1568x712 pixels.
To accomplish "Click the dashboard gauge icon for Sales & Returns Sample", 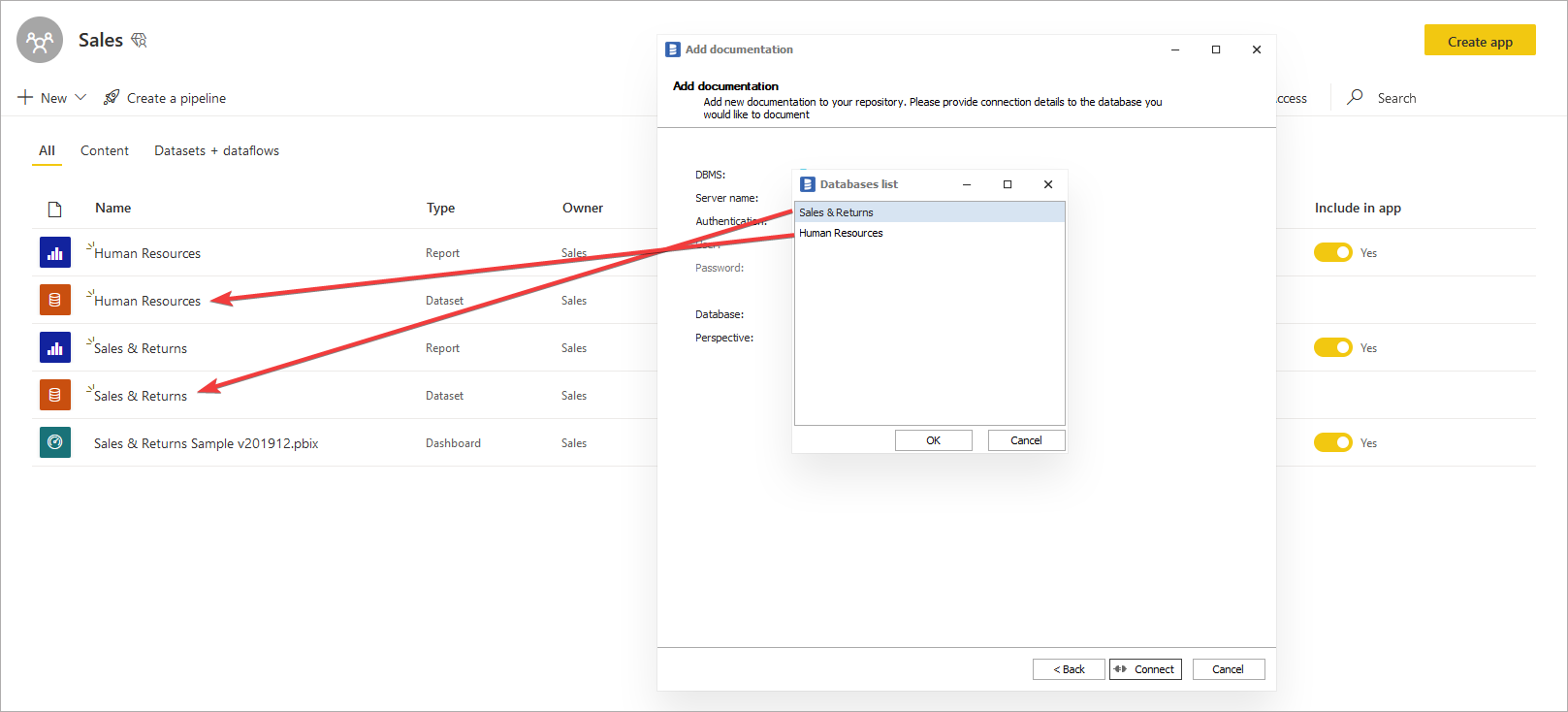I will [55, 443].
